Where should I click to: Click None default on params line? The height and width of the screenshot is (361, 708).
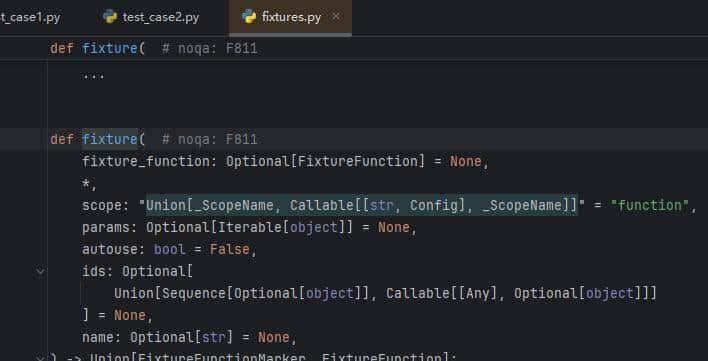[394, 227]
